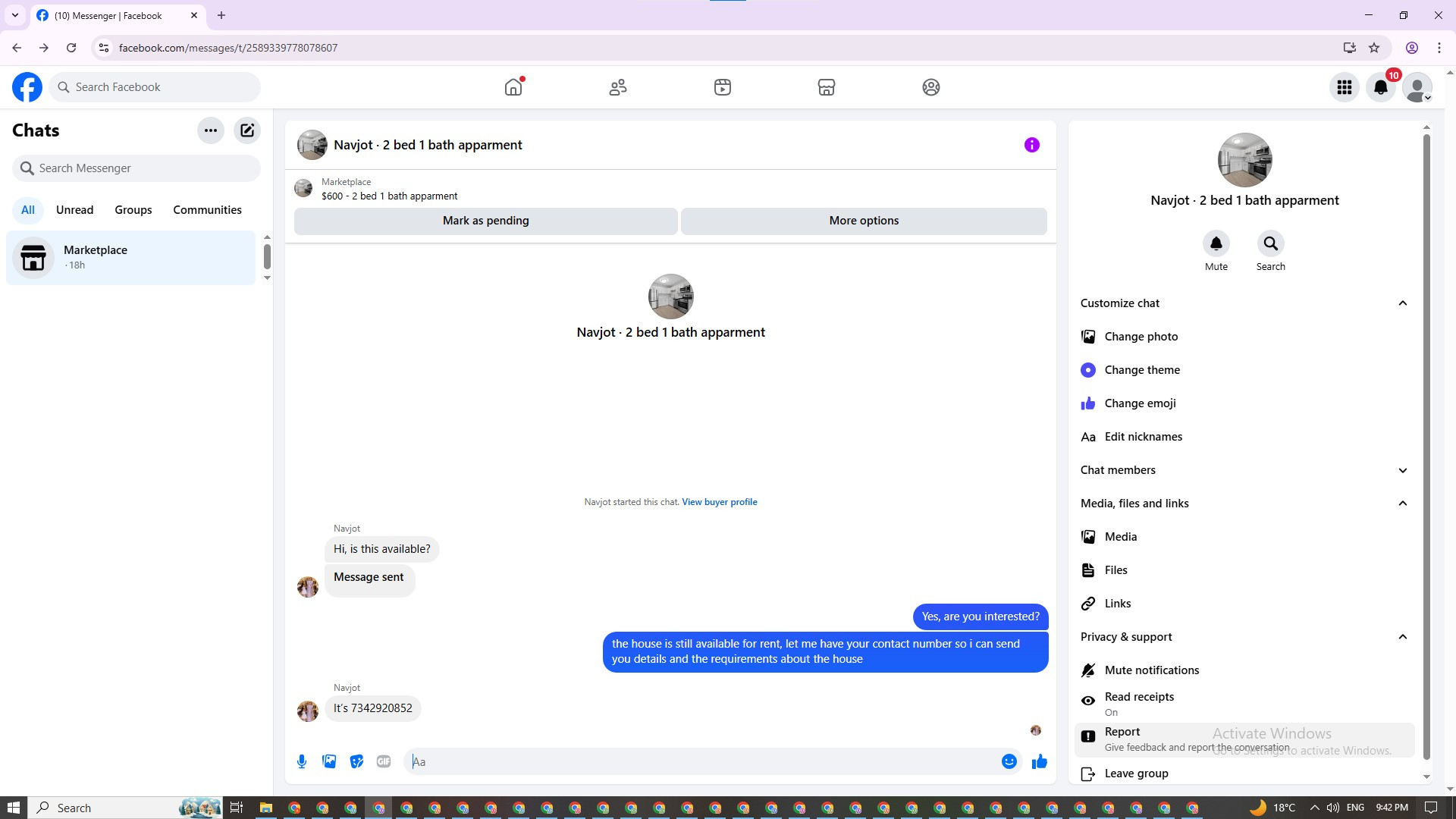Open Change theme color option
Viewport: 1456px width, 819px height.
(1141, 370)
